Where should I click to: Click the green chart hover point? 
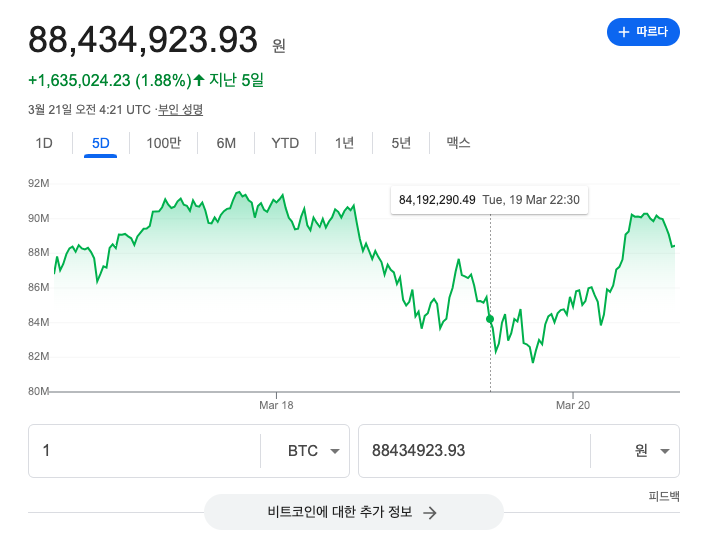pos(490,319)
